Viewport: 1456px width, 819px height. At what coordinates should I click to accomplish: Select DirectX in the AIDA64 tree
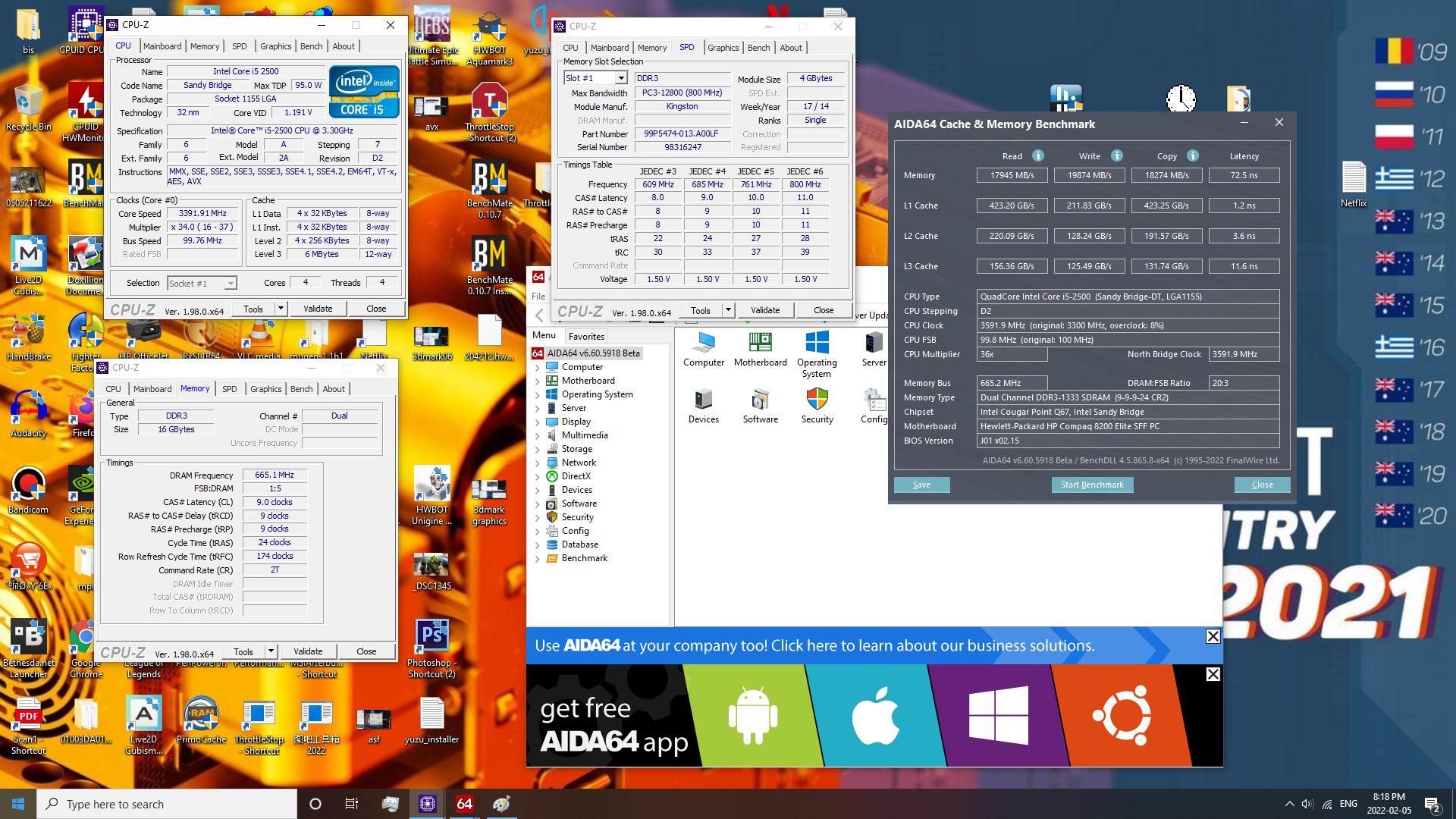click(576, 476)
